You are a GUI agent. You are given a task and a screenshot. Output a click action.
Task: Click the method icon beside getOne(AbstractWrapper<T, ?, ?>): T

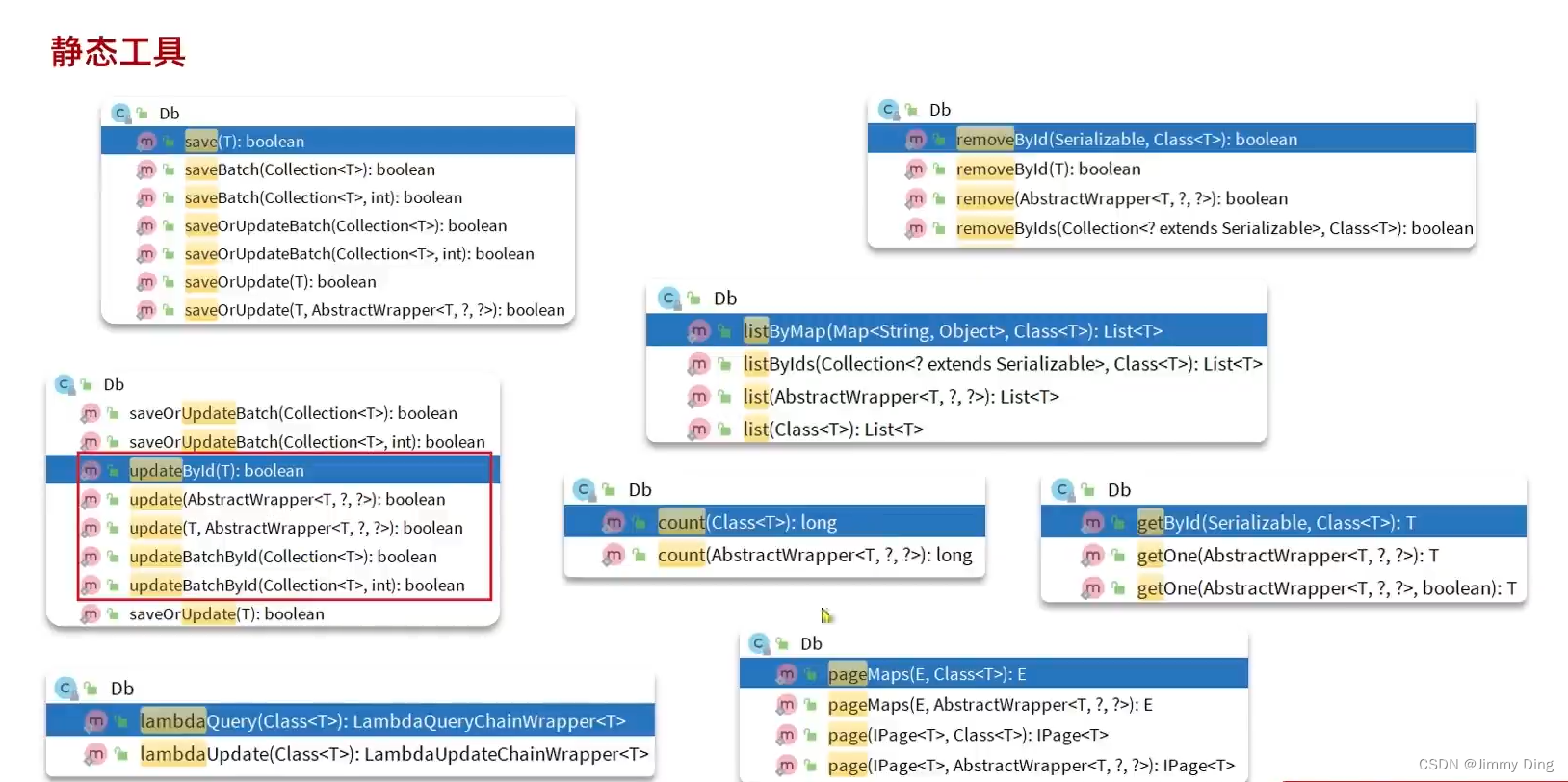coord(1092,556)
